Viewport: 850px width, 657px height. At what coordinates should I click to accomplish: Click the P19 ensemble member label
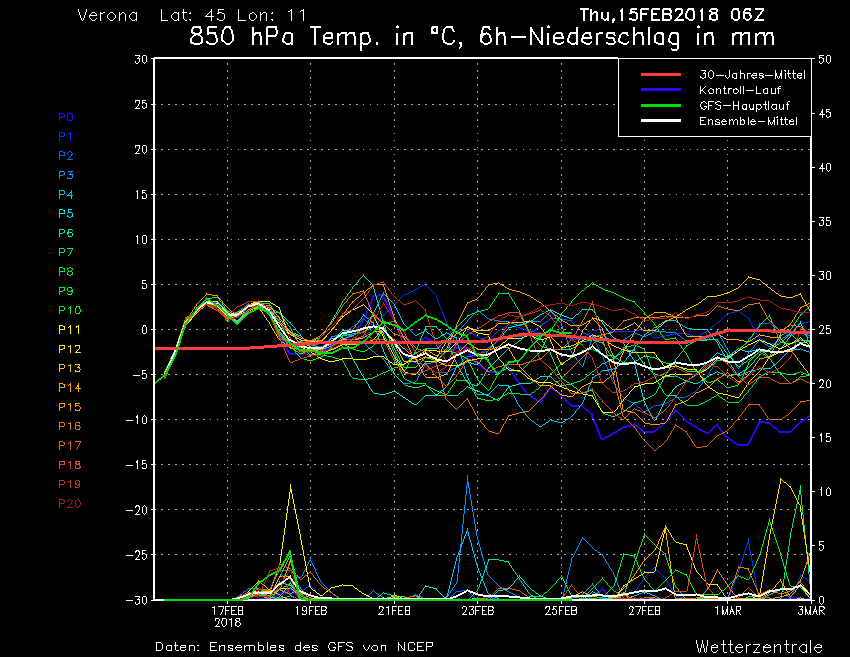tap(70, 484)
